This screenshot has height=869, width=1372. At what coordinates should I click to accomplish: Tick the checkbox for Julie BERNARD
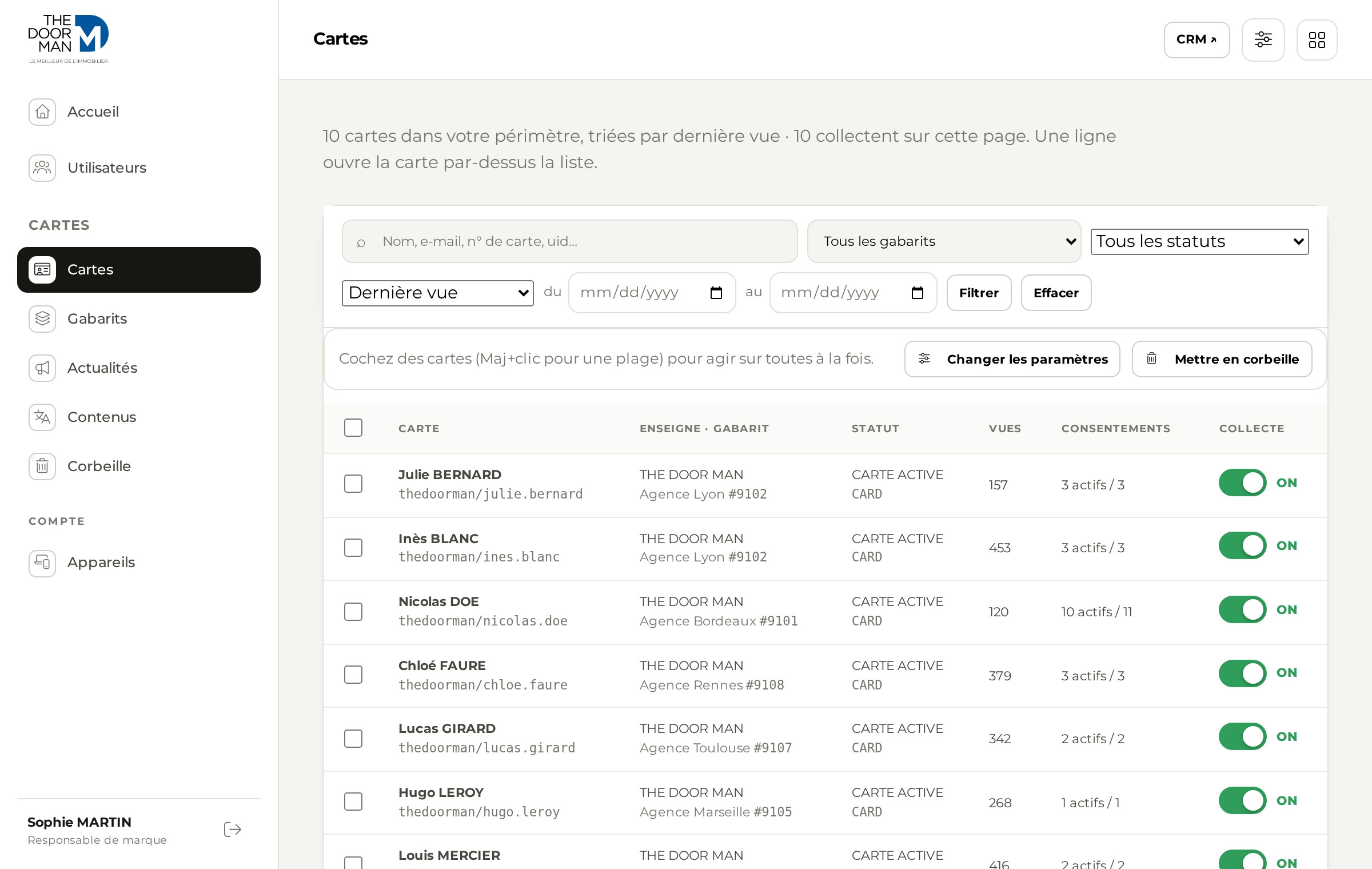[353, 484]
